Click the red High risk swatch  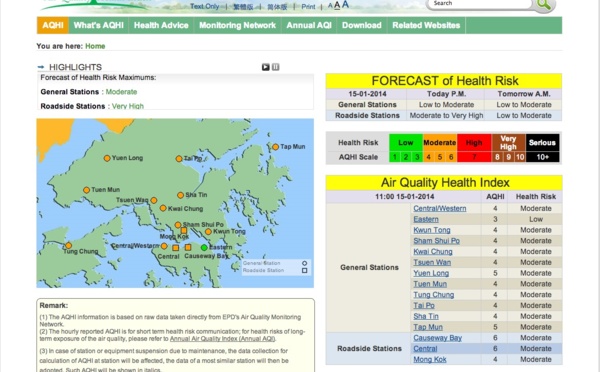[x=474, y=143]
